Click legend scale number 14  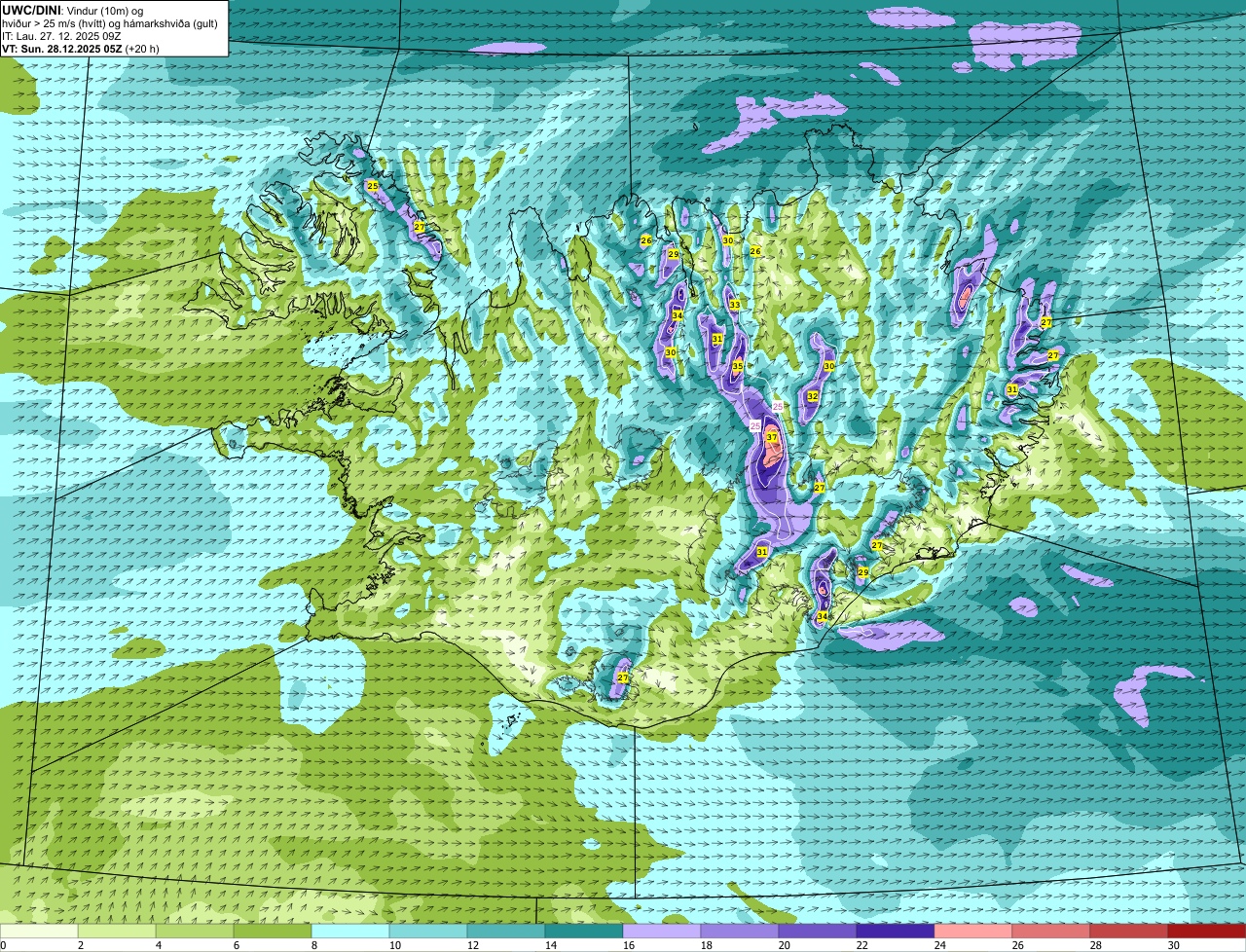tap(550, 945)
